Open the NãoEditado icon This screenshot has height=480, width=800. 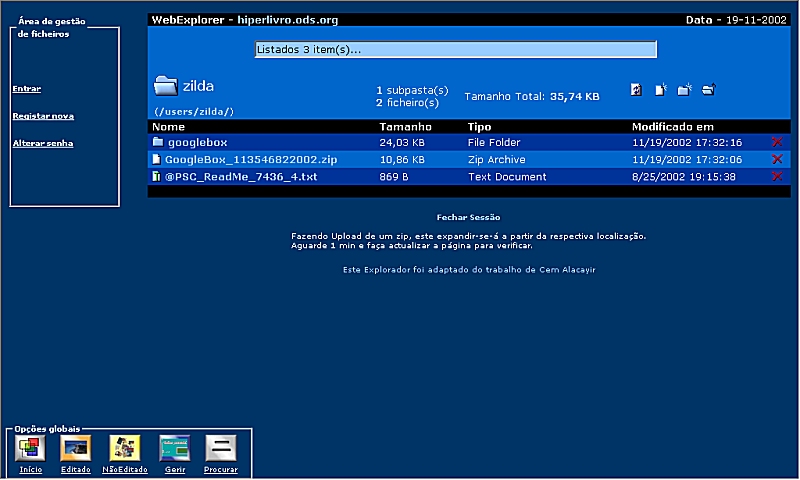coord(124,448)
